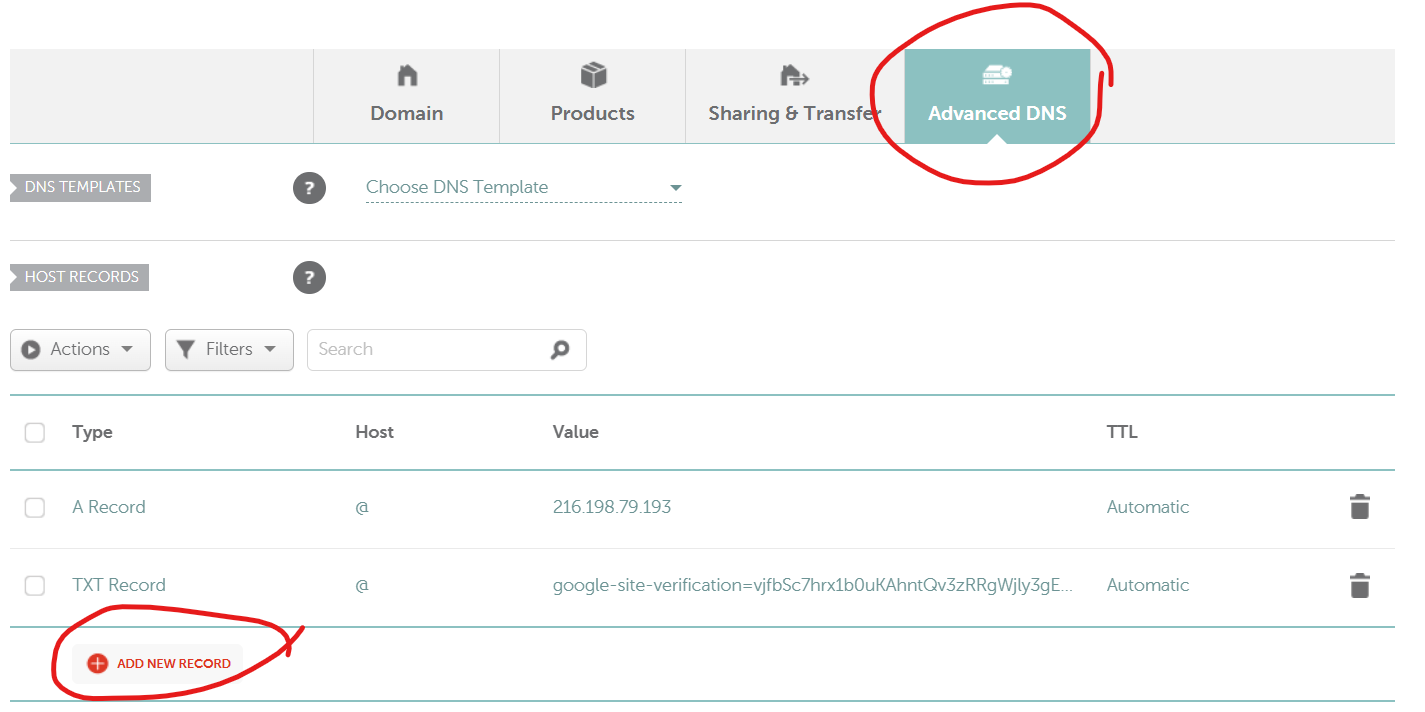Click the @ host of the A Record
The width and height of the screenshot is (1425, 712).
tap(362, 507)
